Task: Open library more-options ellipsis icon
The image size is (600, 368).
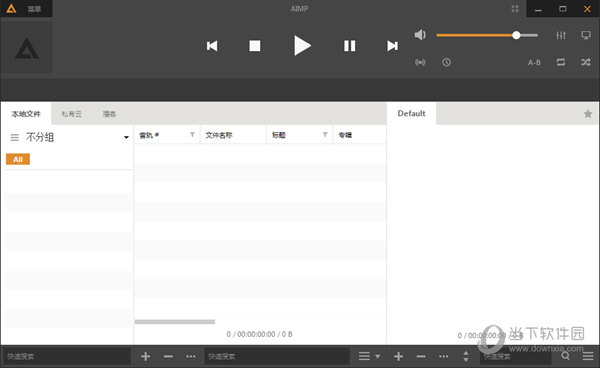Action: point(191,357)
